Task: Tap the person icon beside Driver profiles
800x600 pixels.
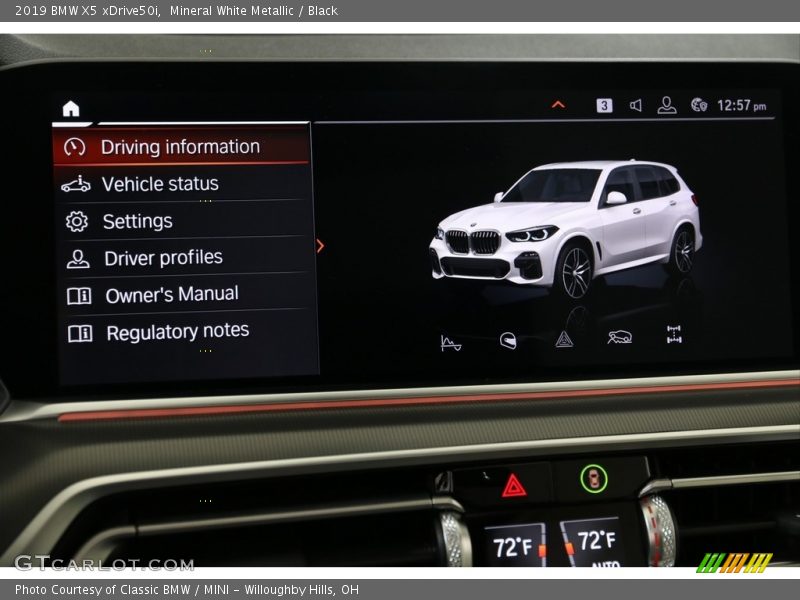Action: click(78, 259)
